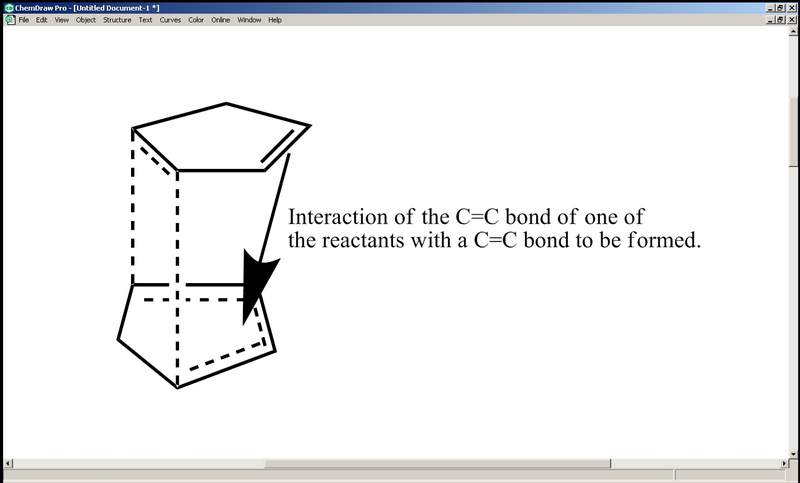This screenshot has width=800, height=483.
Task: Click the vertical scrollbar down arrow
Action: pos(793,453)
